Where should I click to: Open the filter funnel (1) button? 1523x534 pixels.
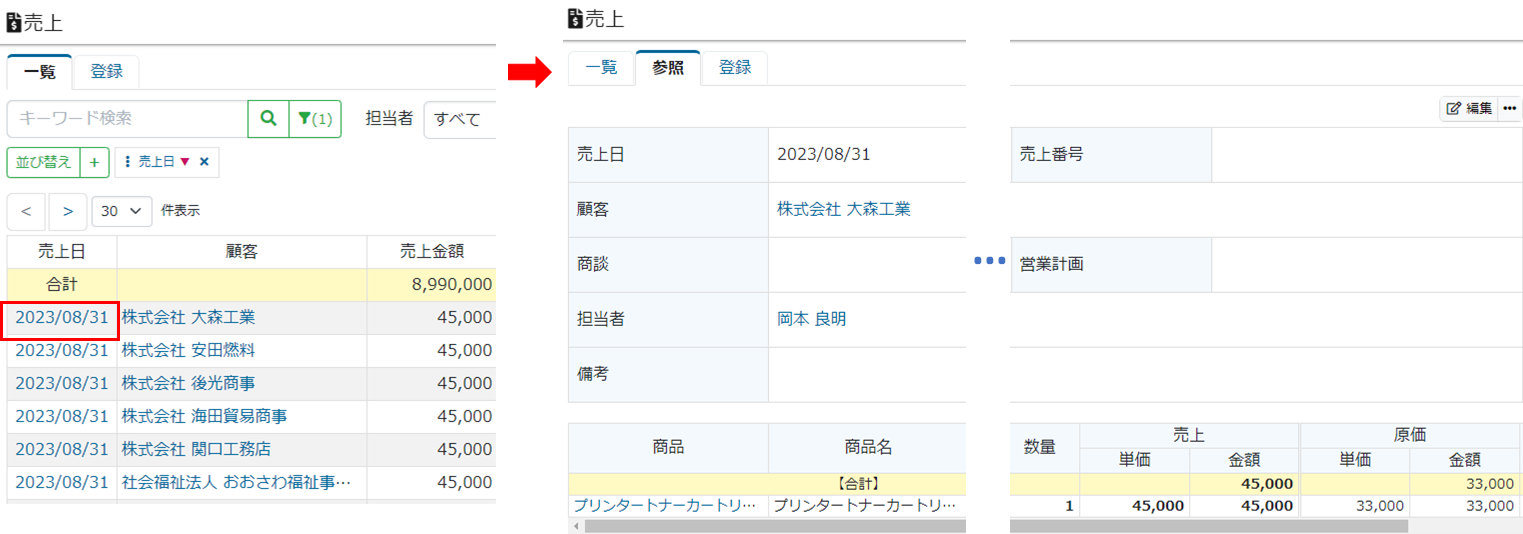point(315,118)
